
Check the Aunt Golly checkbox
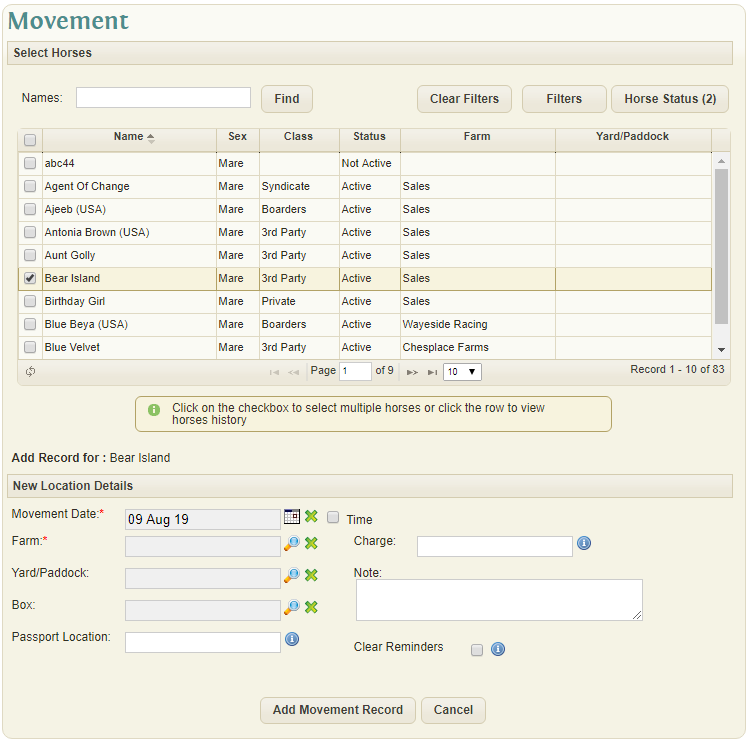click(x=30, y=255)
